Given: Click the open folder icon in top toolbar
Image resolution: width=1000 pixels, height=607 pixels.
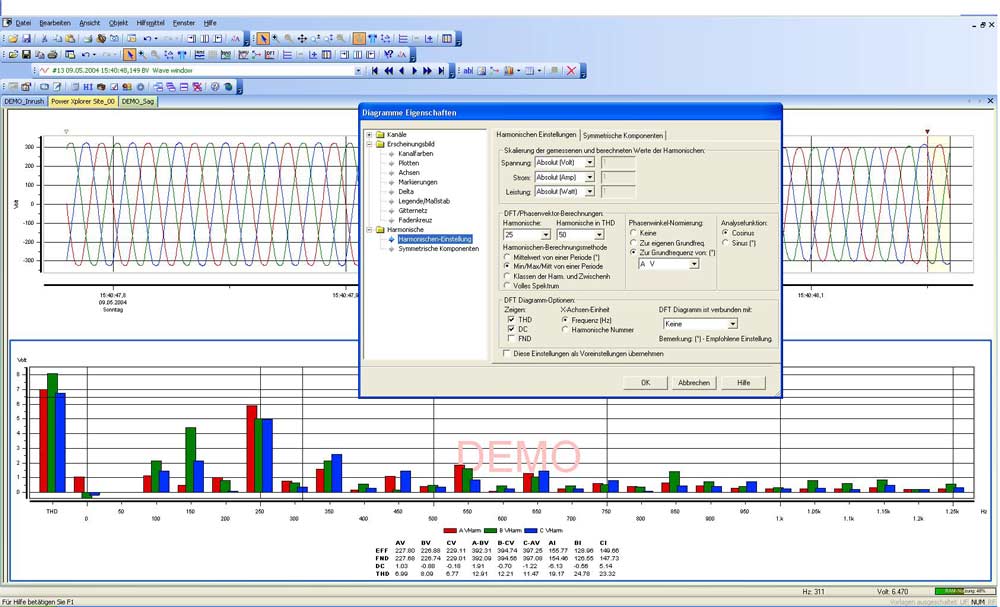Looking at the screenshot, I should (x=13, y=38).
